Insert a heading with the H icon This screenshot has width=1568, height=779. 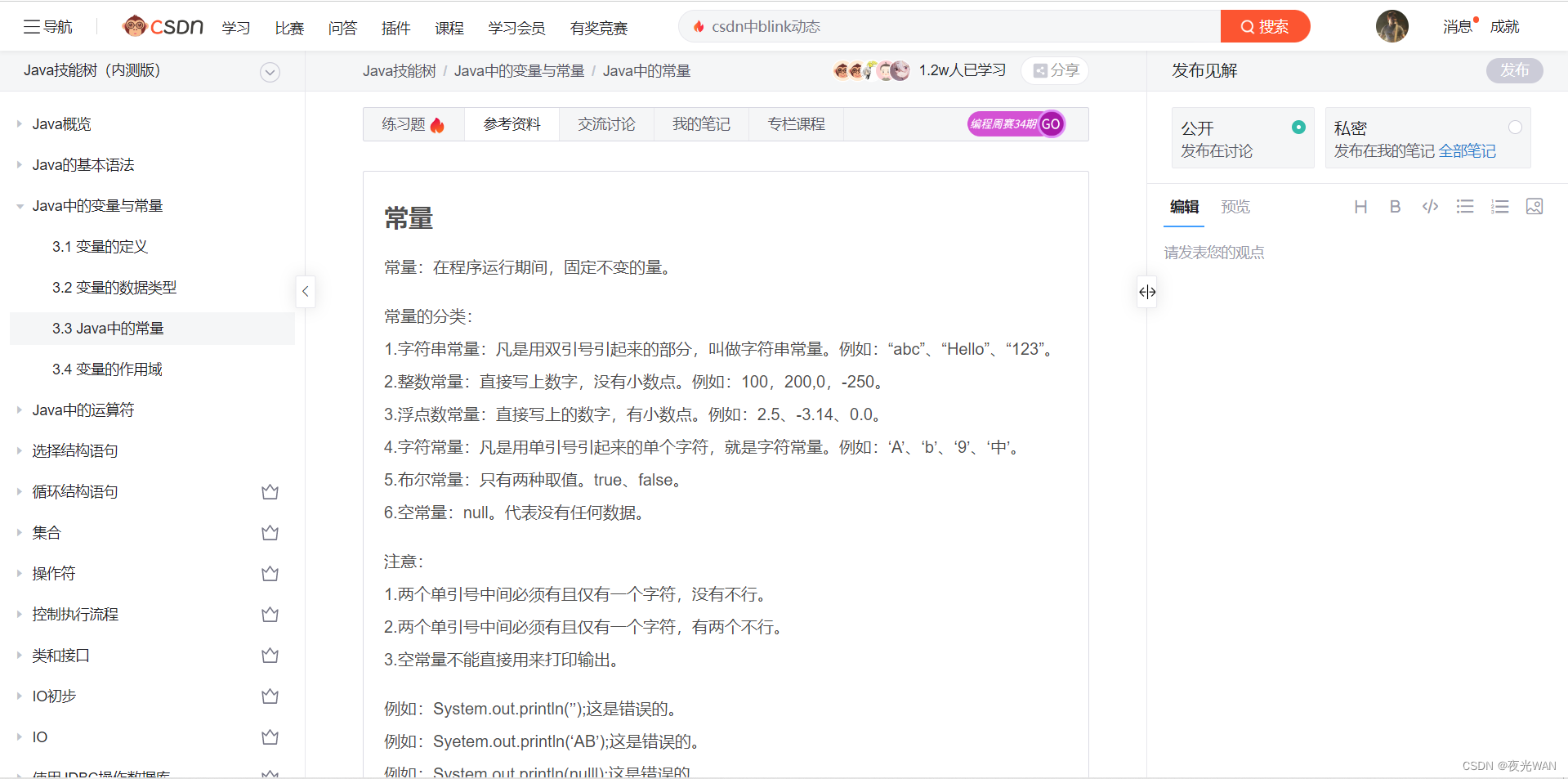point(1360,207)
